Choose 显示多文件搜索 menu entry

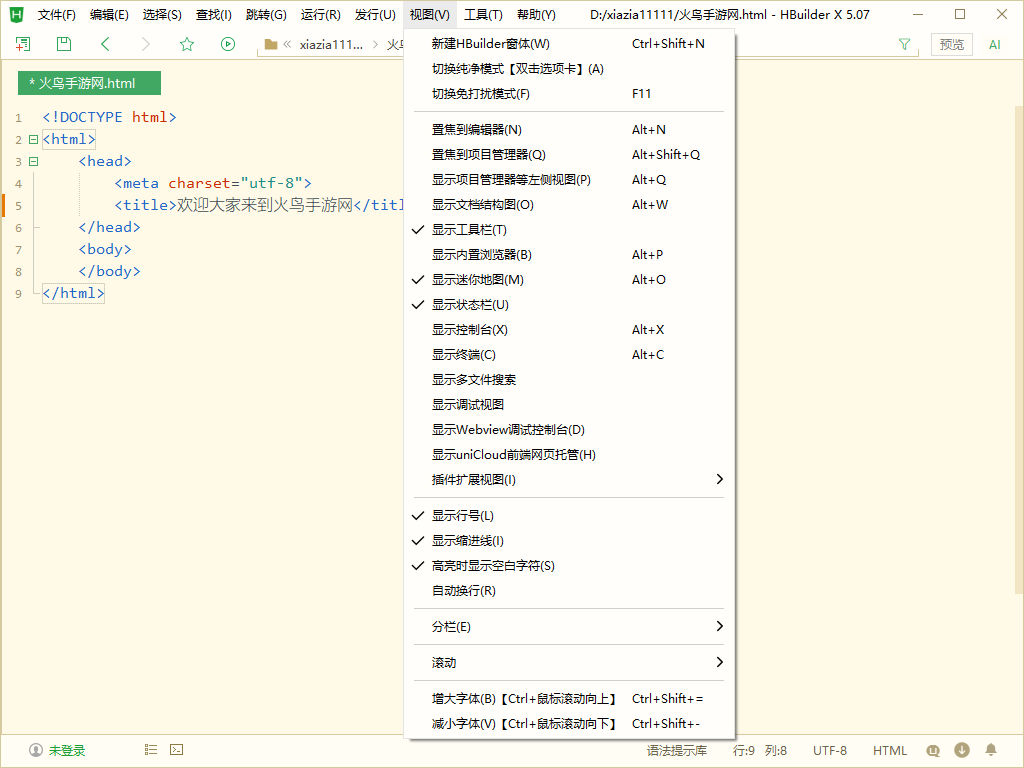coord(568,380)
